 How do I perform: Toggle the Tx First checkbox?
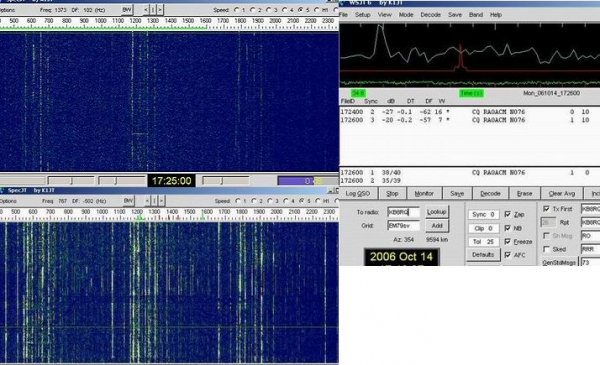(x=546, y=209)
